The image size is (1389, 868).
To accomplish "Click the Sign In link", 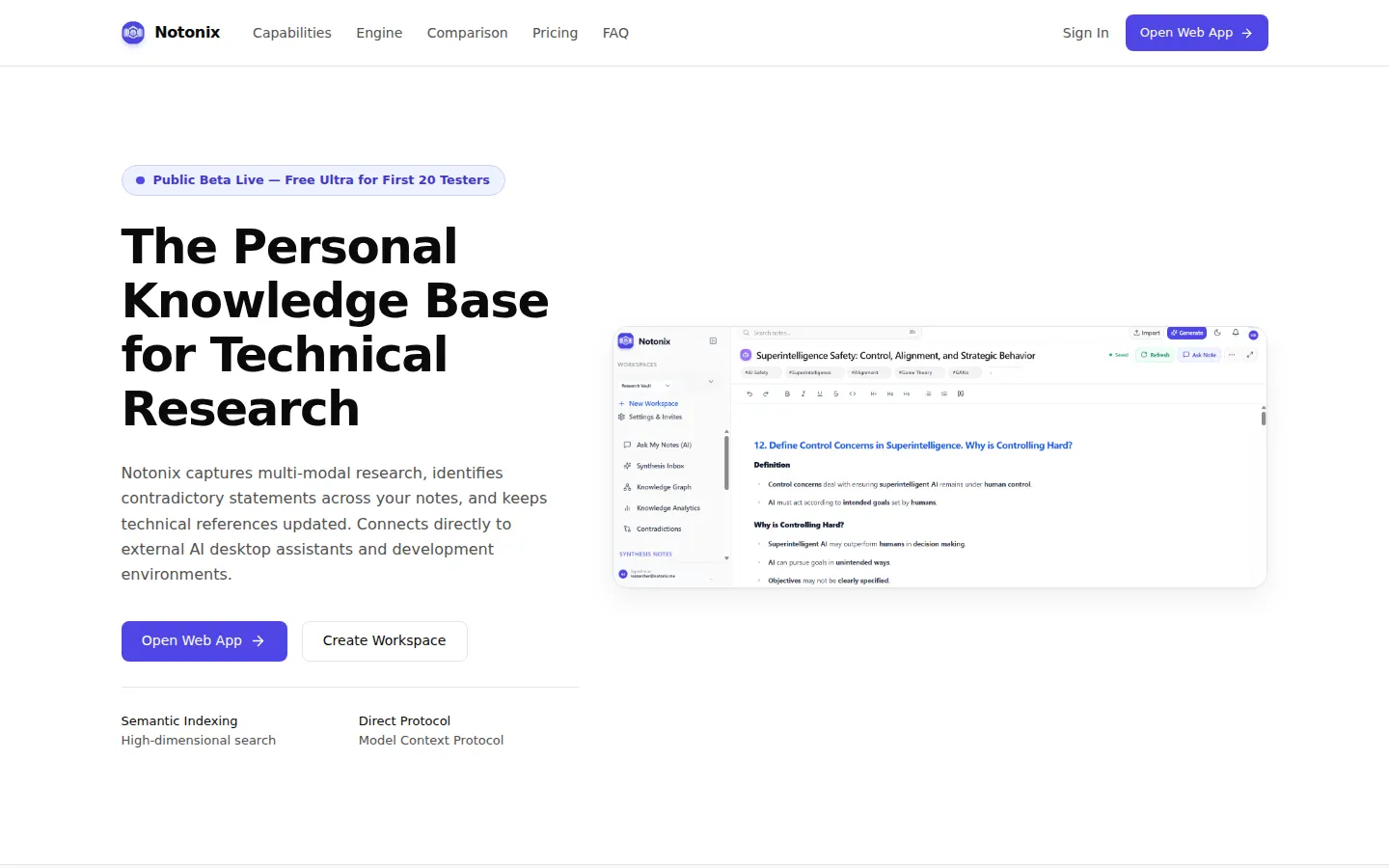I will pos(1086,33).
